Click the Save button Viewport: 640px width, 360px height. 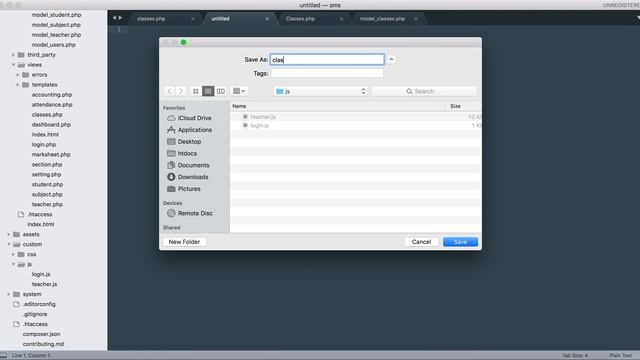[460, 242]
